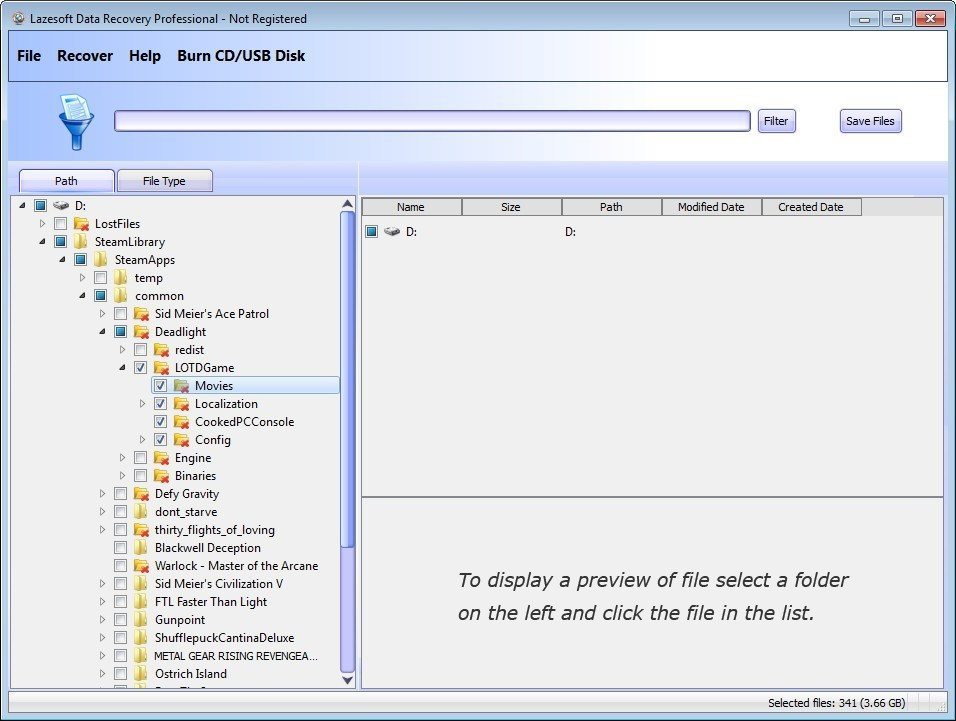The image size is (956, 721).
Task: Open the Recover menu
Action: 85,56
